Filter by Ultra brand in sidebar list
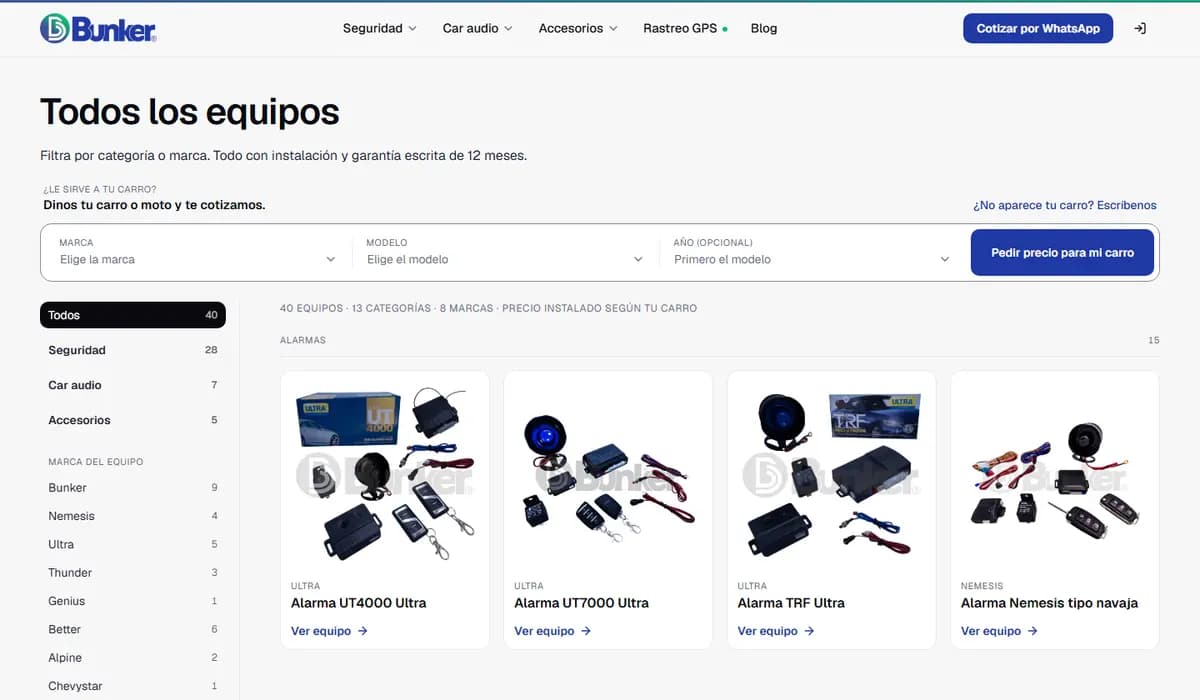This screenshot has height=700, width=1200. click(133, 544)
